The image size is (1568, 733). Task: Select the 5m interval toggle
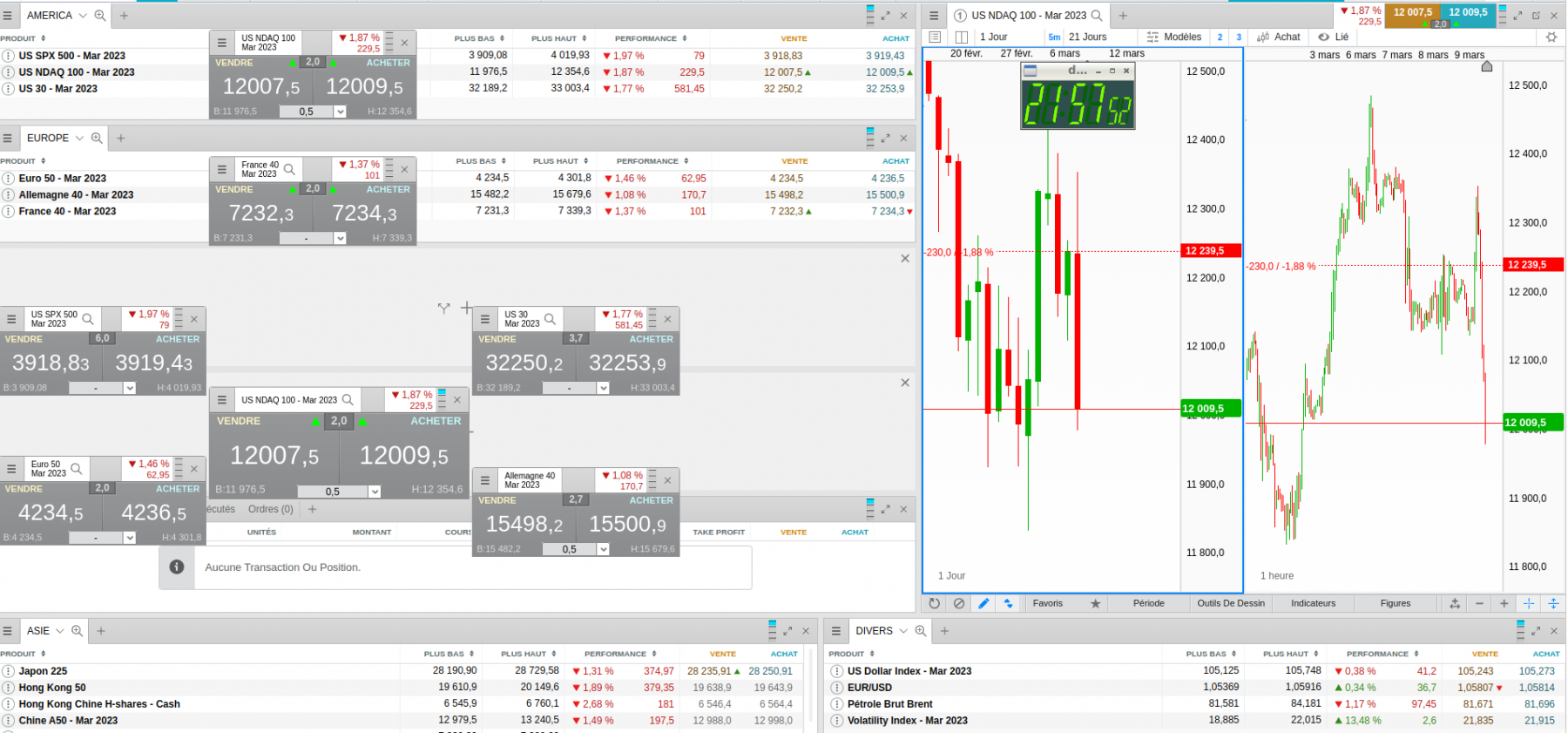[x=1054, y=37]
